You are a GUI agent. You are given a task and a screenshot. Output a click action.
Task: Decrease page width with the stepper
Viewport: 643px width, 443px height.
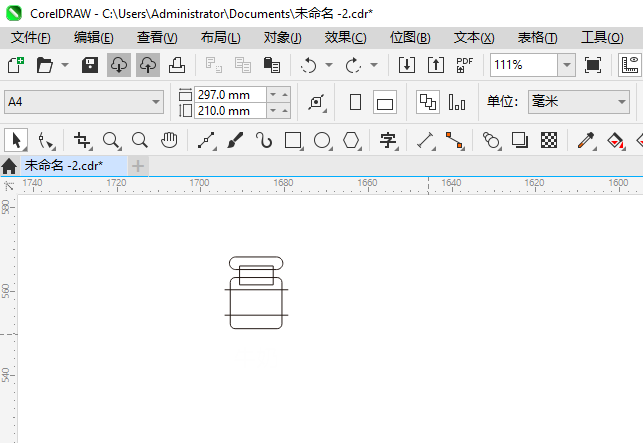273,95
